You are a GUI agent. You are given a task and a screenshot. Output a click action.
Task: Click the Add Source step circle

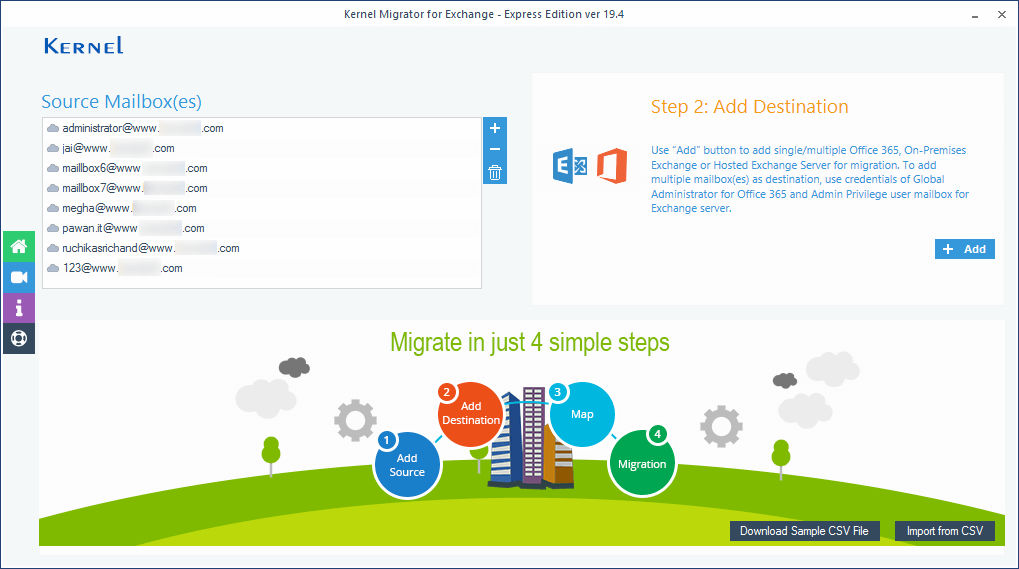(x=407, y=465)
